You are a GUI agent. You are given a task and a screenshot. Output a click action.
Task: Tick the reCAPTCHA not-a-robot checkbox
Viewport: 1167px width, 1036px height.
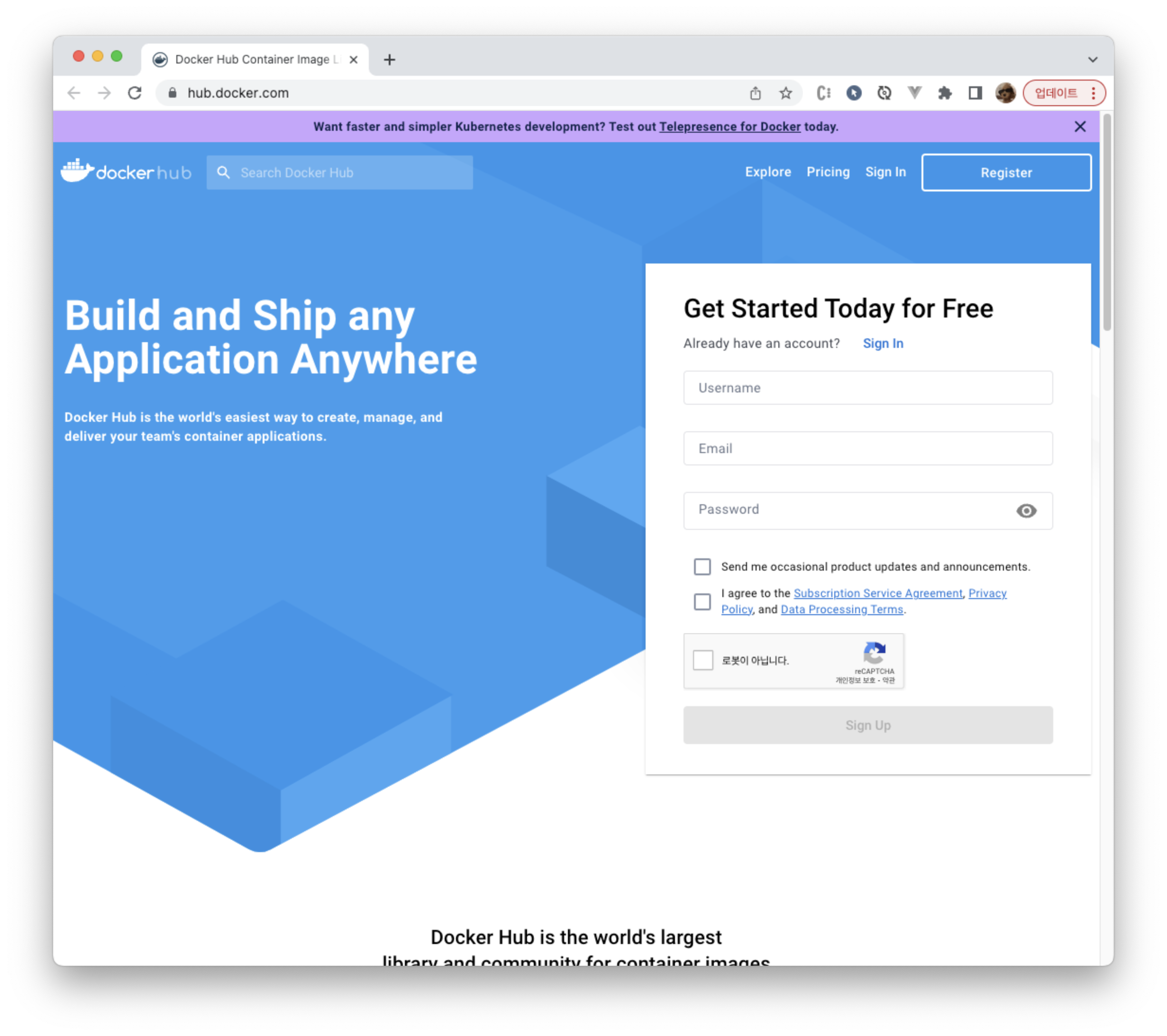[x=703, y=660]
